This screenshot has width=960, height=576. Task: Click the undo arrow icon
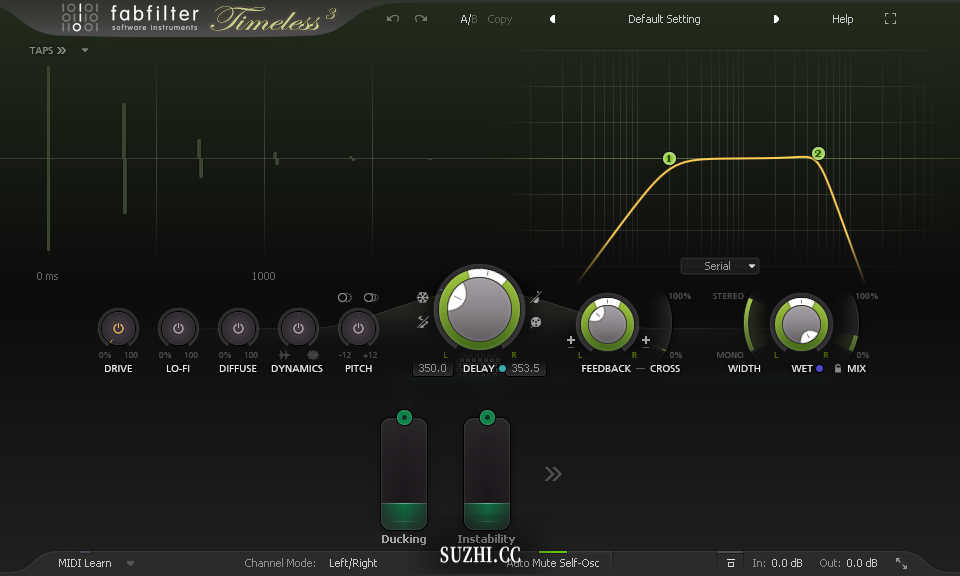point(393,19)
